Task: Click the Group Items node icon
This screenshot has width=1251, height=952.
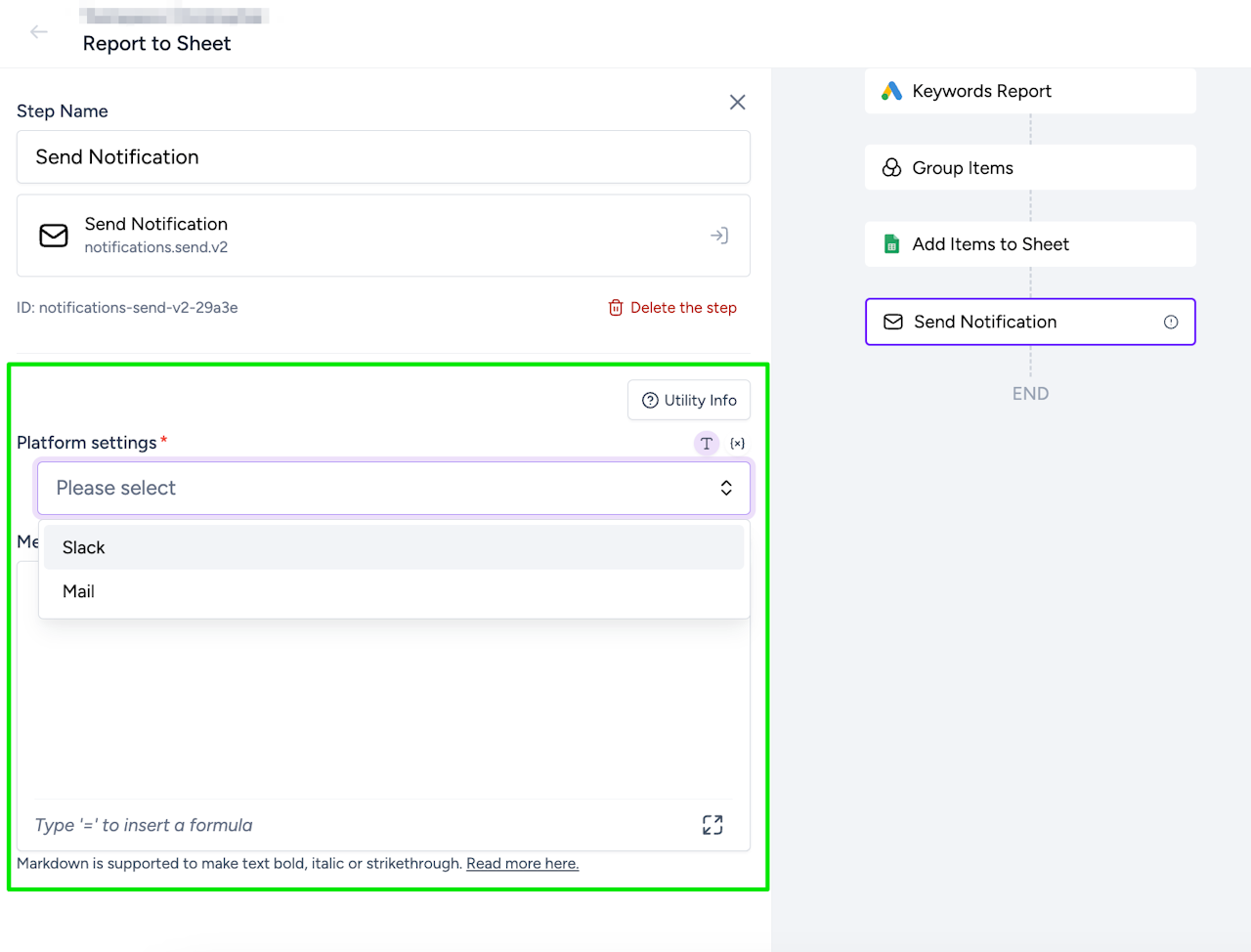Action: [x=891, y=168]
